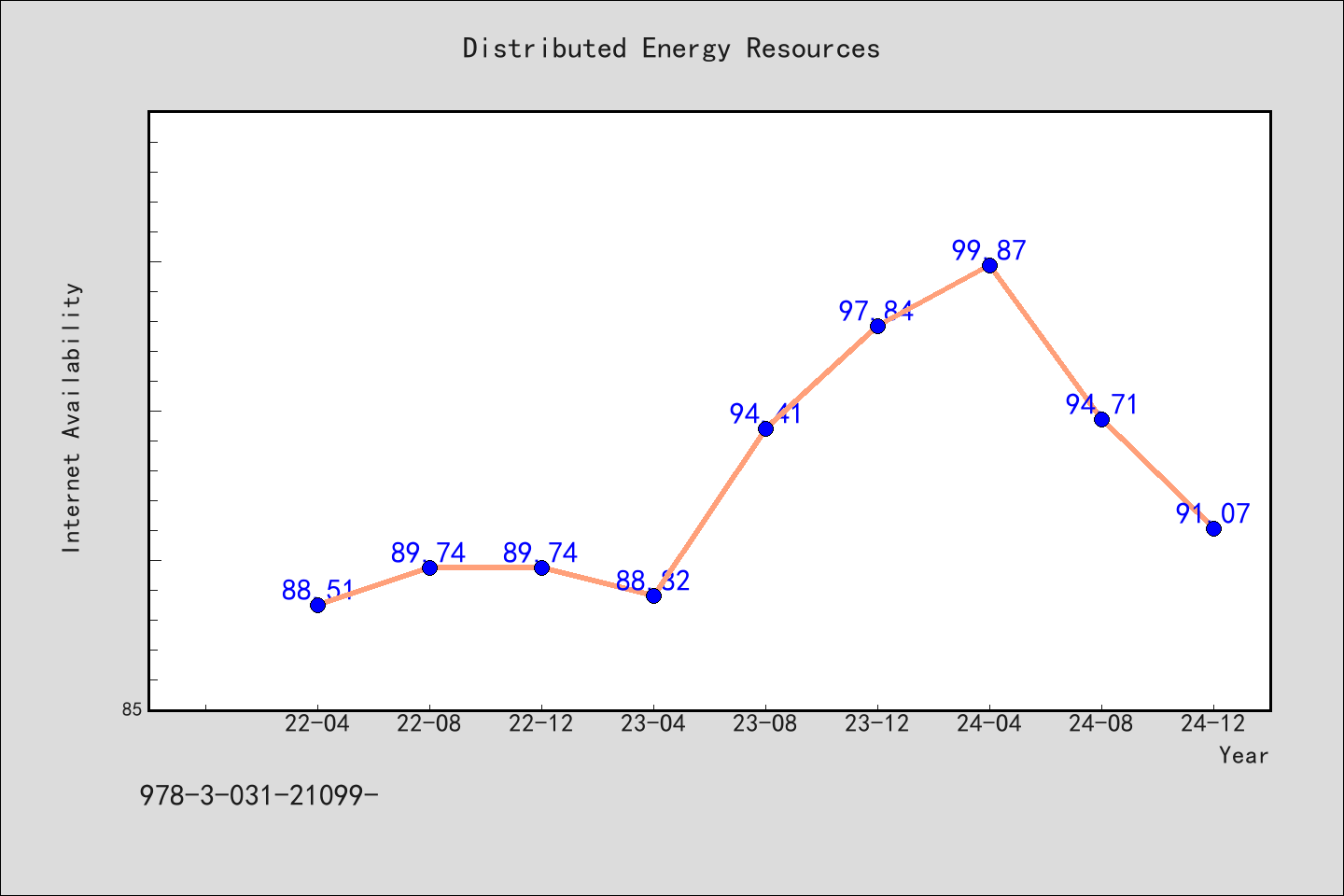Click the 89.74 label above 22-08

pos(428,553)
